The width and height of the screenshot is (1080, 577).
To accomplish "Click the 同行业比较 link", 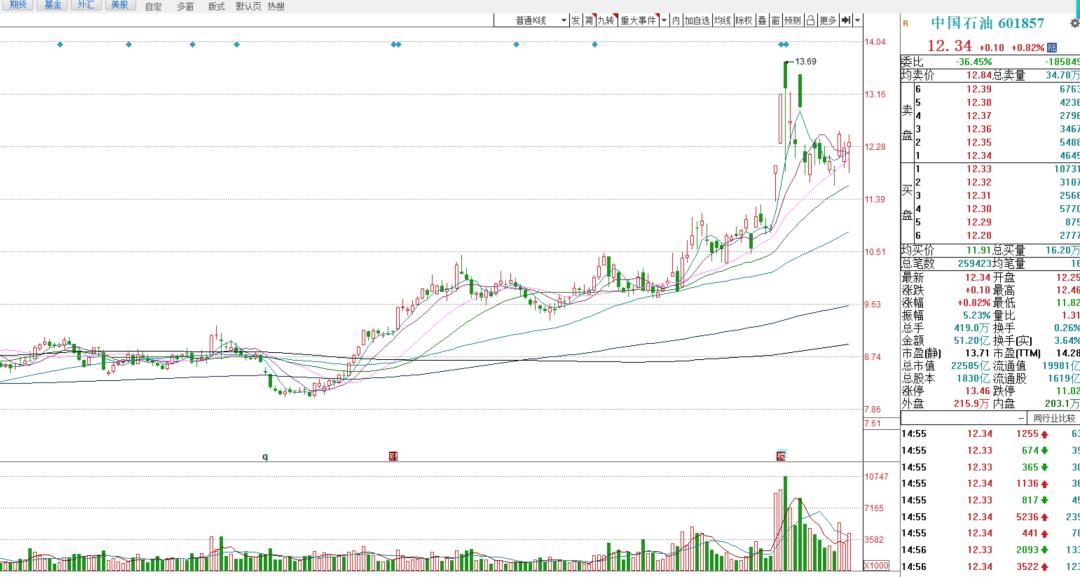I will pyautogui.click(x=1054, y=418).
